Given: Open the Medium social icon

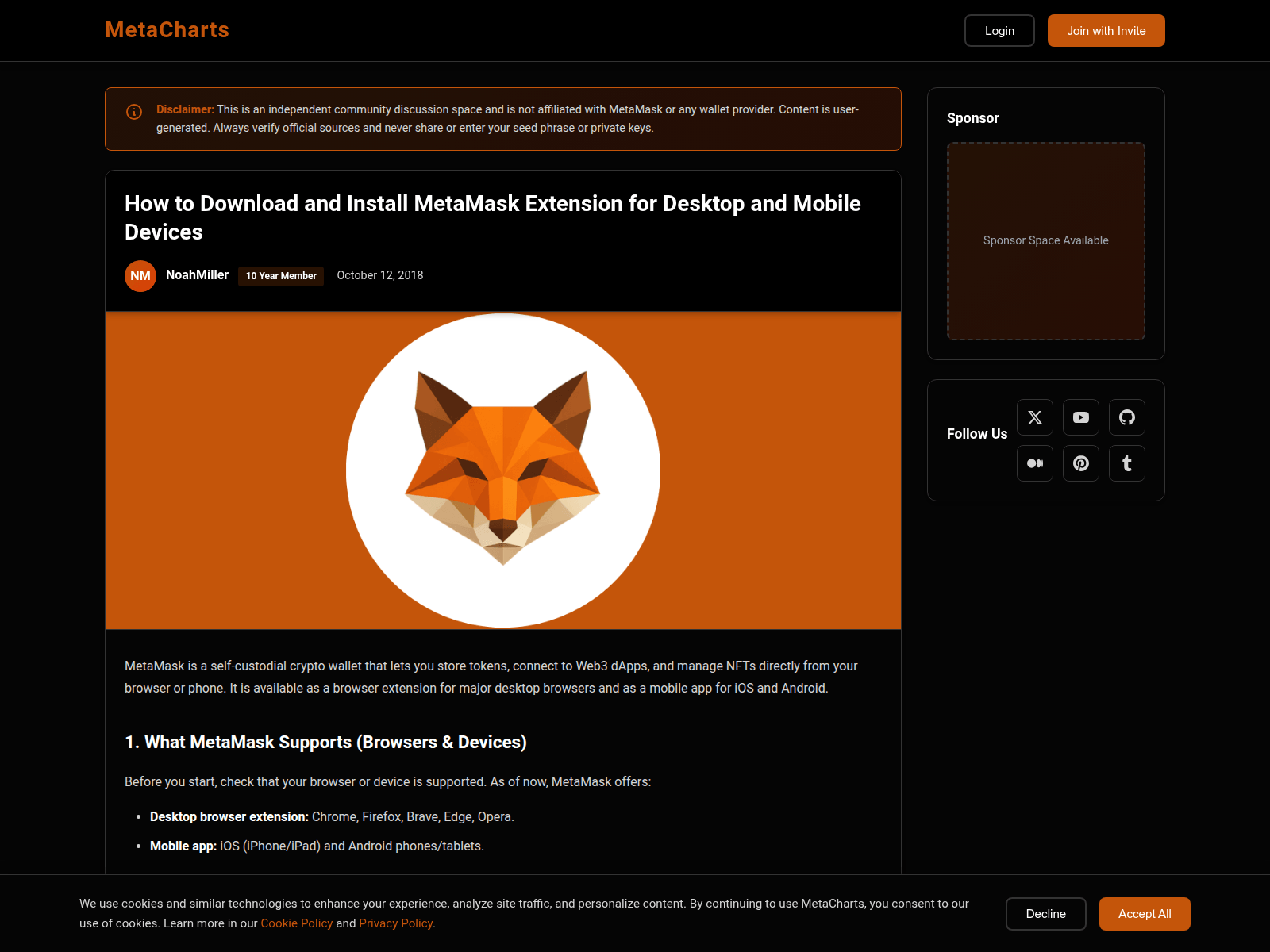Looking at the screenshot, I should click(1035, 463).
